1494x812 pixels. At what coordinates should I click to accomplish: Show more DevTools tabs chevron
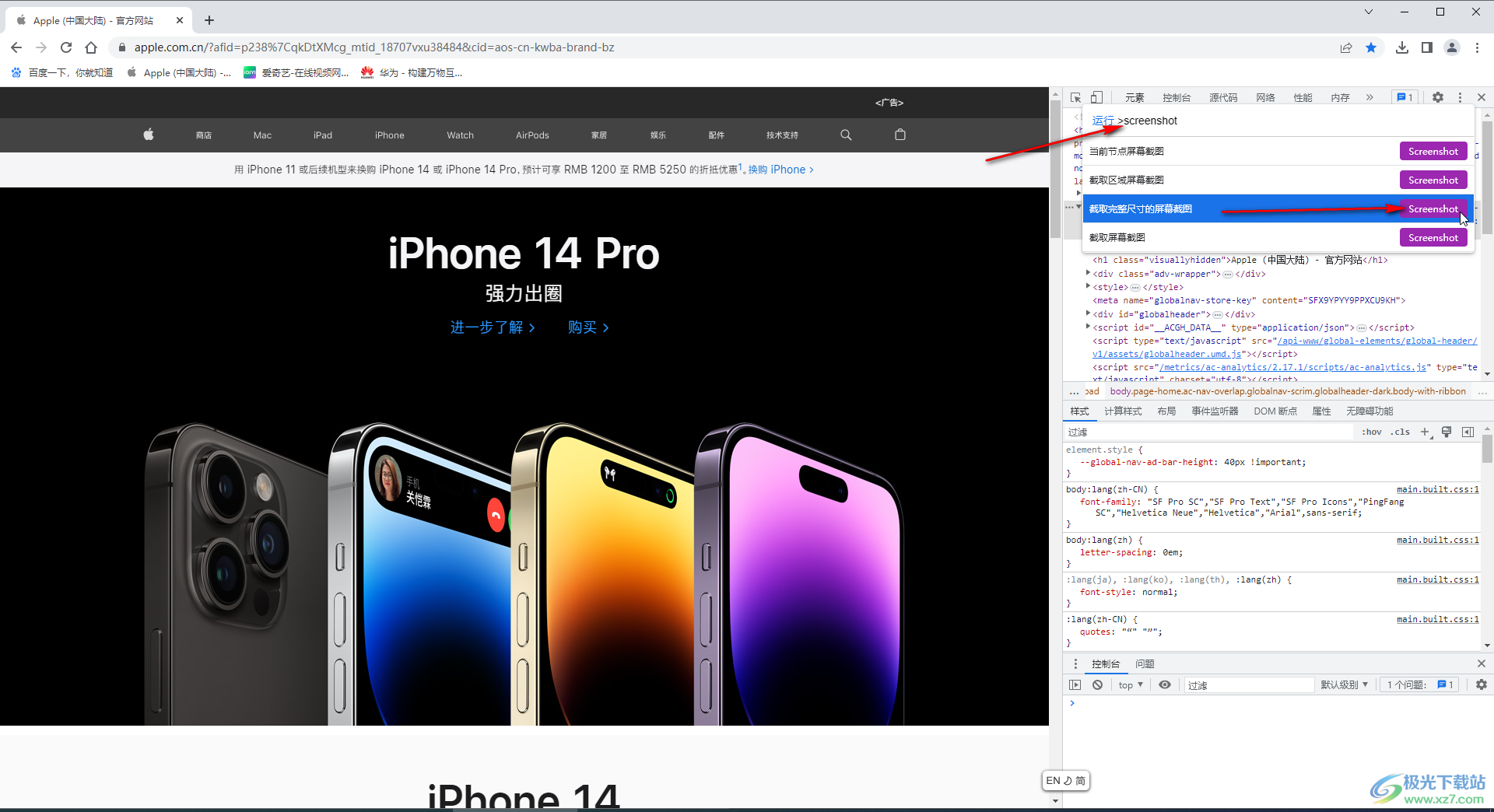pyautogui.click(x=1369, y=97)
